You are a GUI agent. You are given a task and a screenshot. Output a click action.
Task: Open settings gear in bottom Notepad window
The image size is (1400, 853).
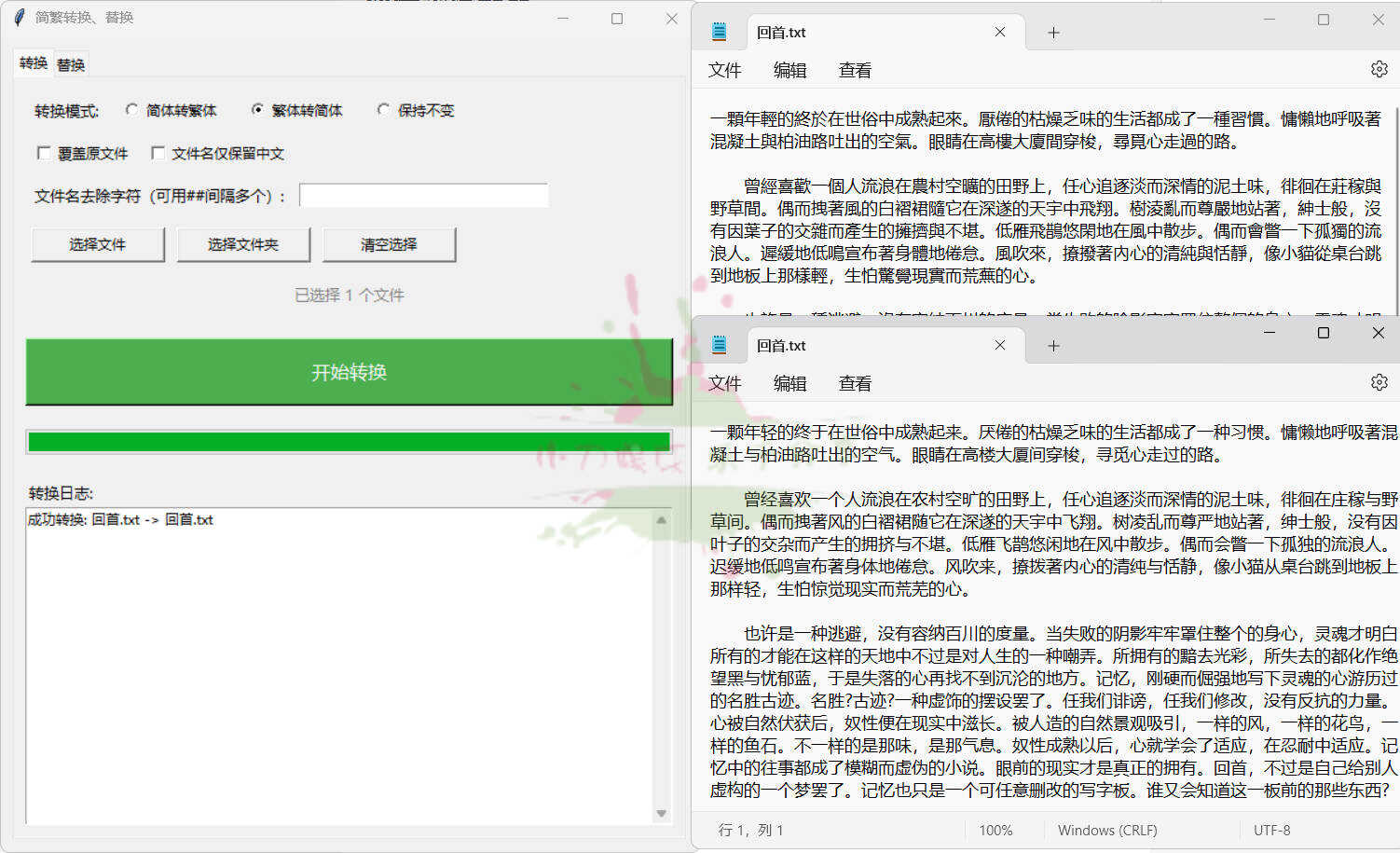point(1379,381)
